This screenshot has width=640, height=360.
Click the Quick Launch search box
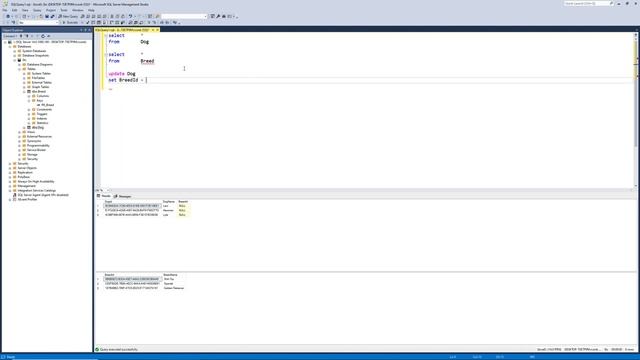coord(589,3)
